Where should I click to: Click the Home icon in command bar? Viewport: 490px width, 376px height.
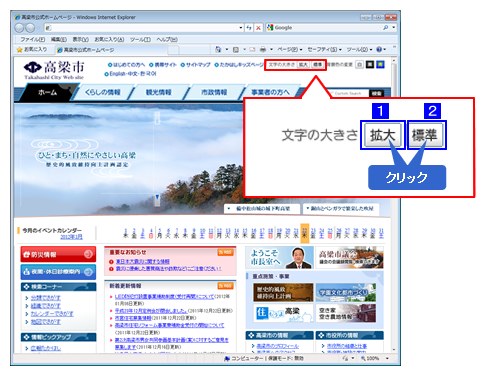pyautogui.click(x=218, y=49)
